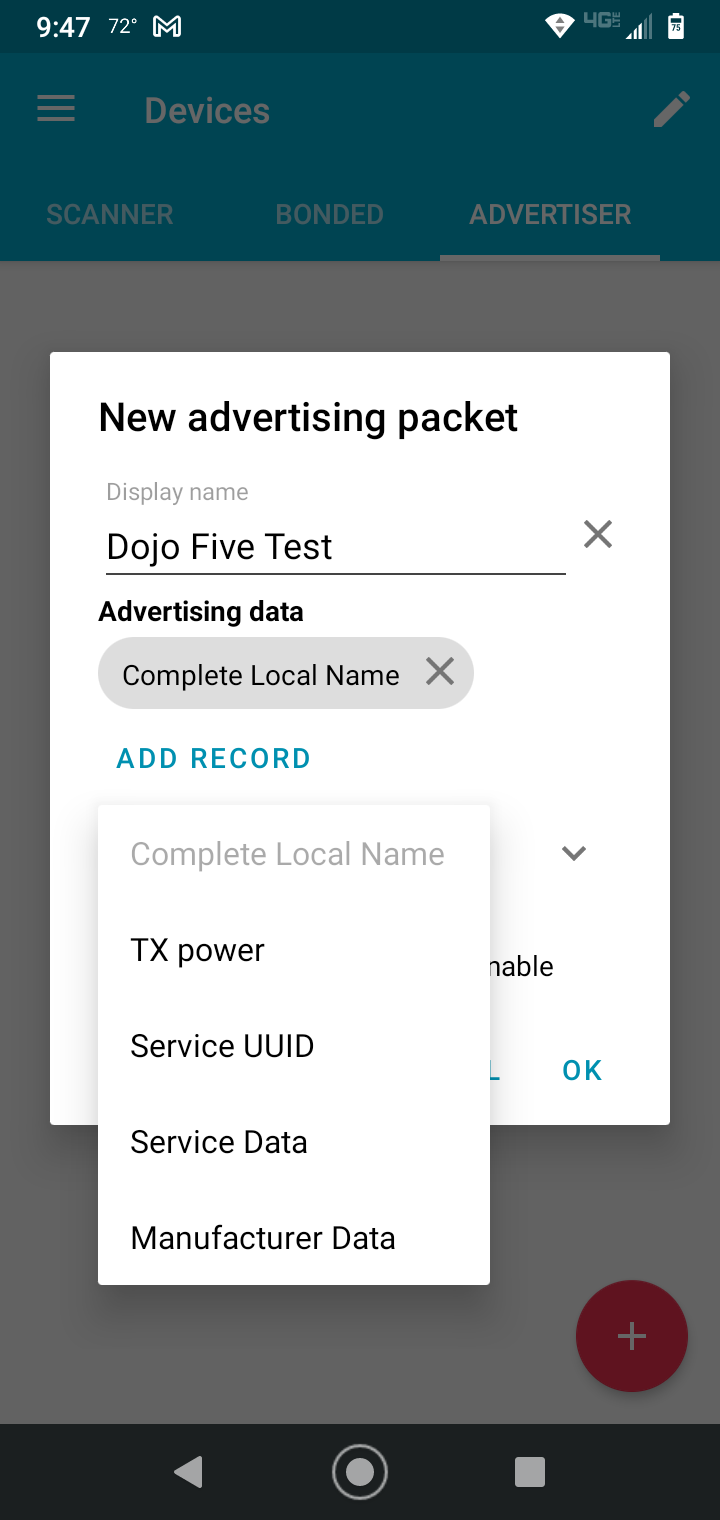Image resolution: width=720 pixels, height=1520 pixels.
Task: Open the Bonded tab
Action: click(x=330, y=214)
